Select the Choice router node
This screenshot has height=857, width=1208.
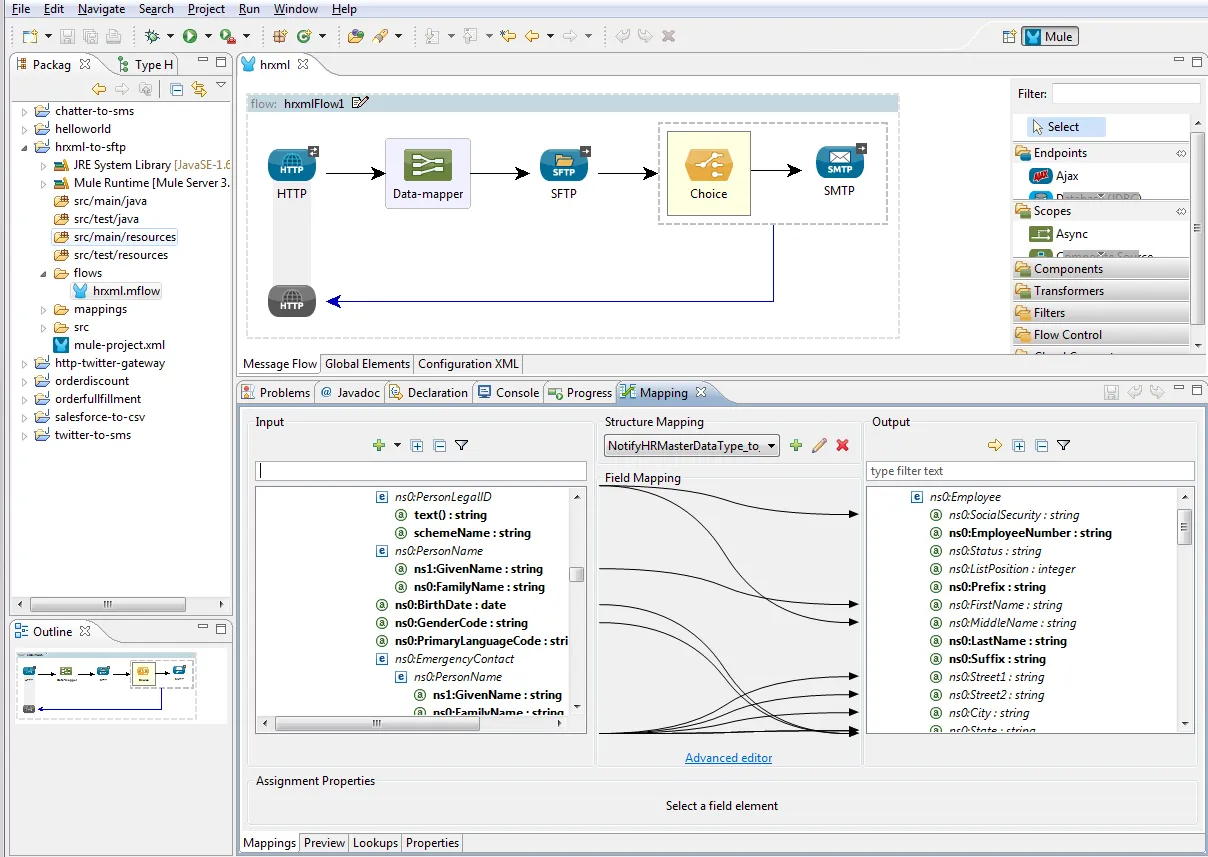pyautogui.click(x=708, y=172)
